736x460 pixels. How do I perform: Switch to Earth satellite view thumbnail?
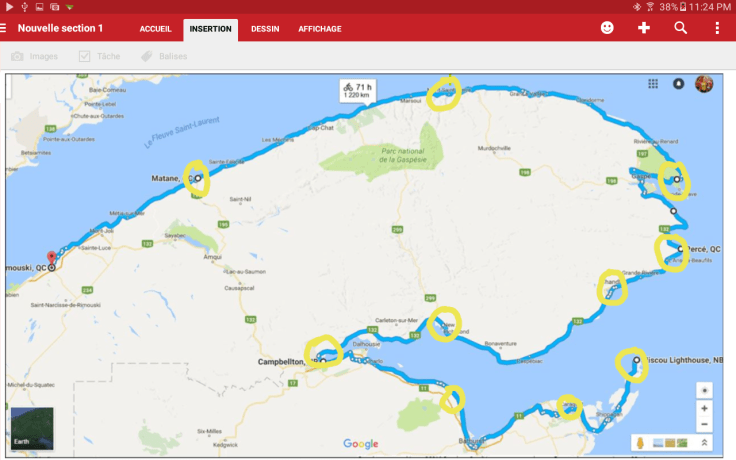32,428
